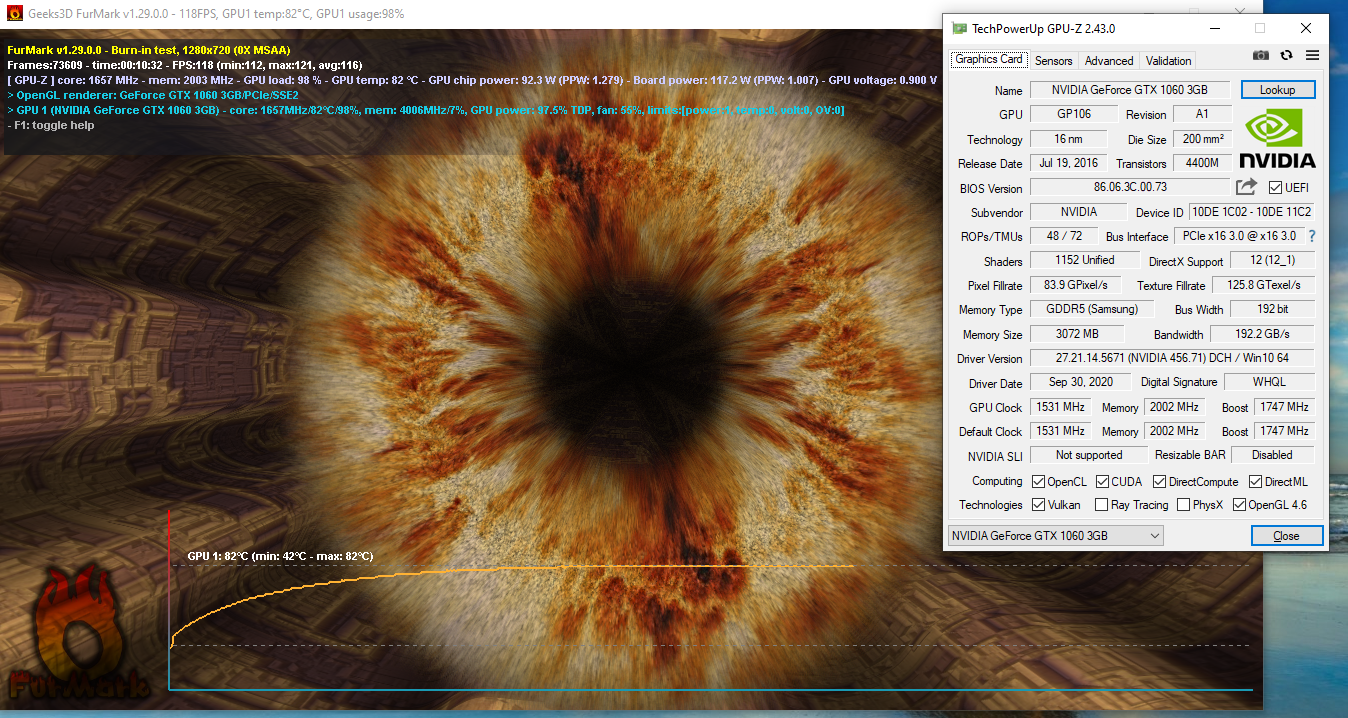
Task: Click the BIOS Version field
Action: coord(1129,187)
